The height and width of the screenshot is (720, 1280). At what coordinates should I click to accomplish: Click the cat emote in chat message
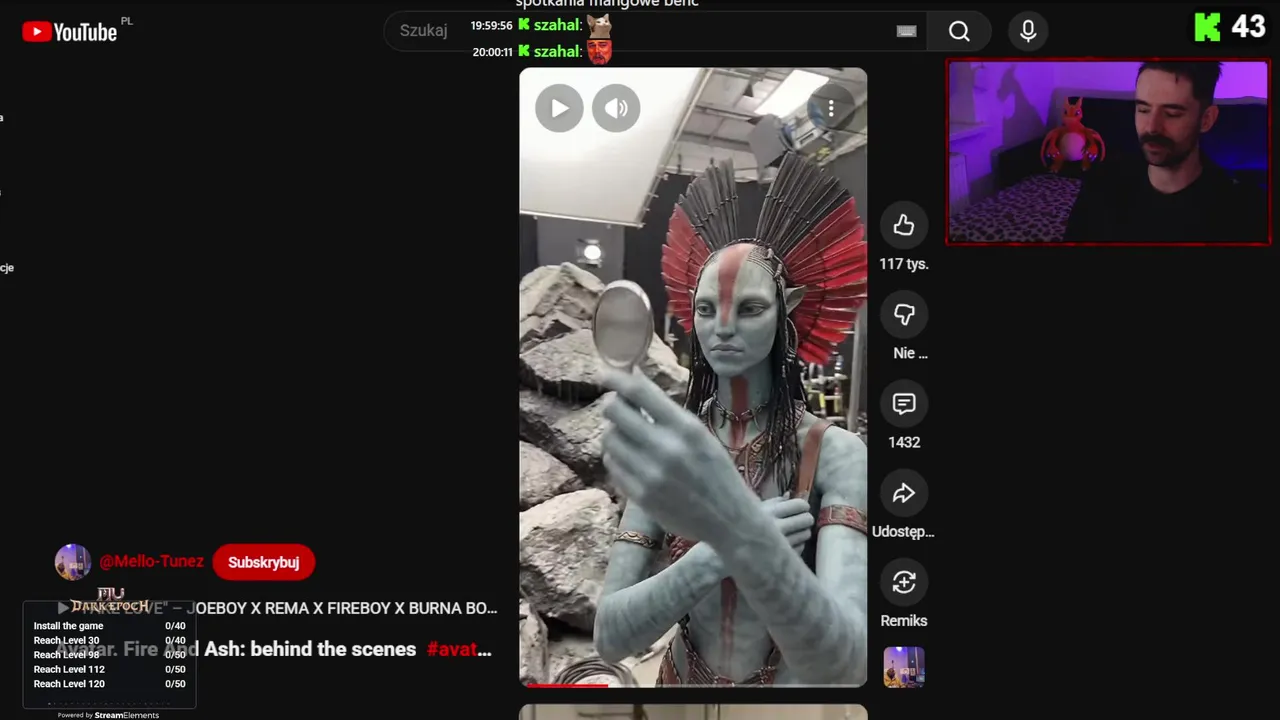click(599, 25)
